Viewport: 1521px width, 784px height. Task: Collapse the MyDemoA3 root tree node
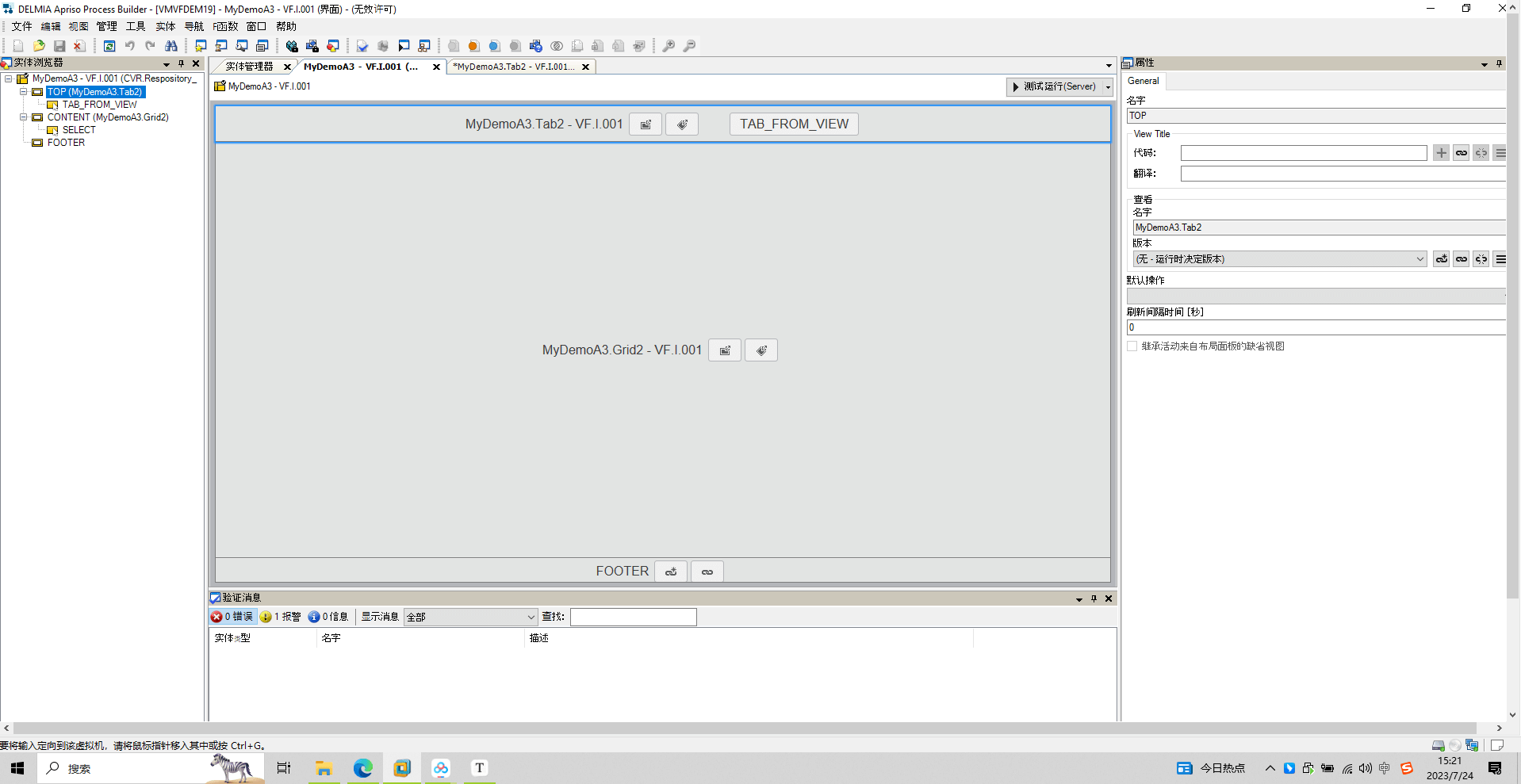(9, 78)
